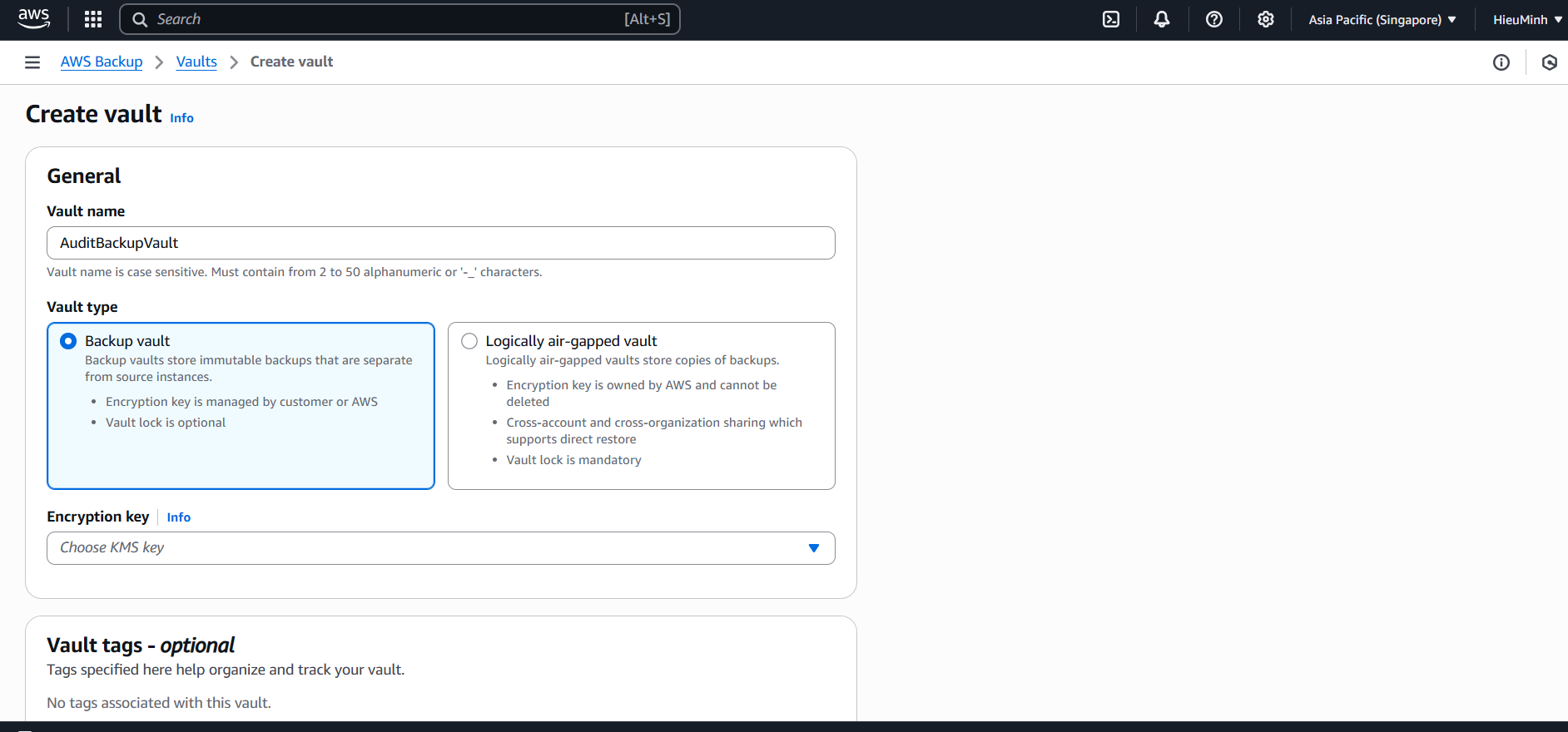
Task: Click 'Encryption key is owned by AWS' bullet
Action: (x=641, y=393)
